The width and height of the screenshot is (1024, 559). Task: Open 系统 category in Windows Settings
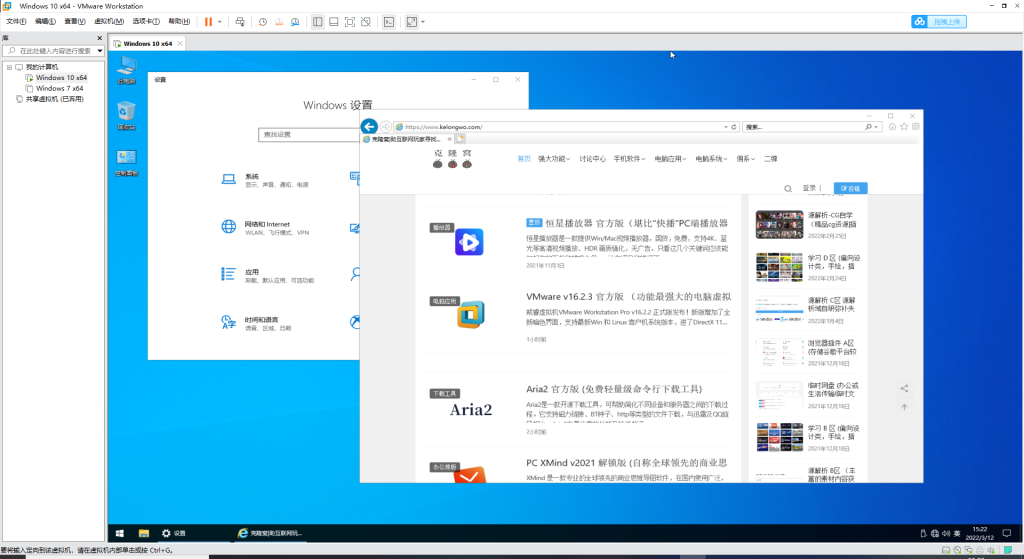point(264,180)
